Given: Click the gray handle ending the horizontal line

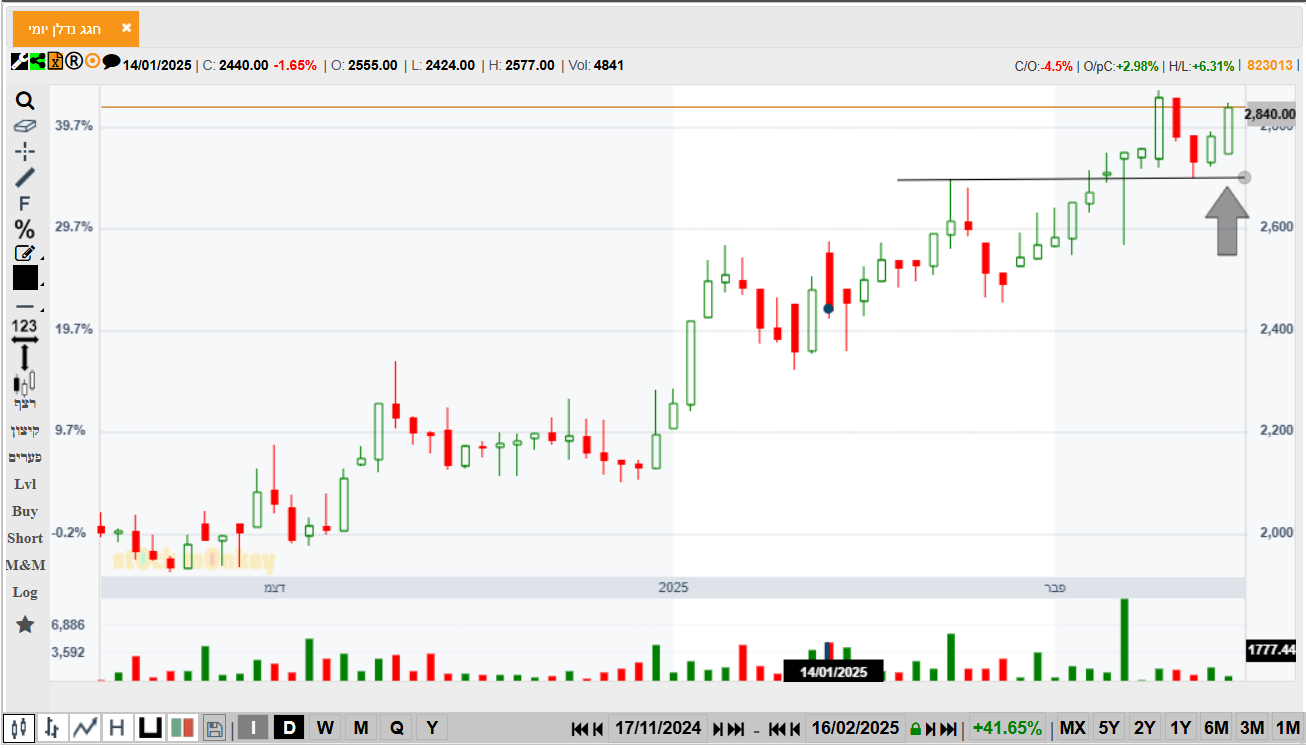Looking at the screenshot, I should click(x=1244, y=178).
